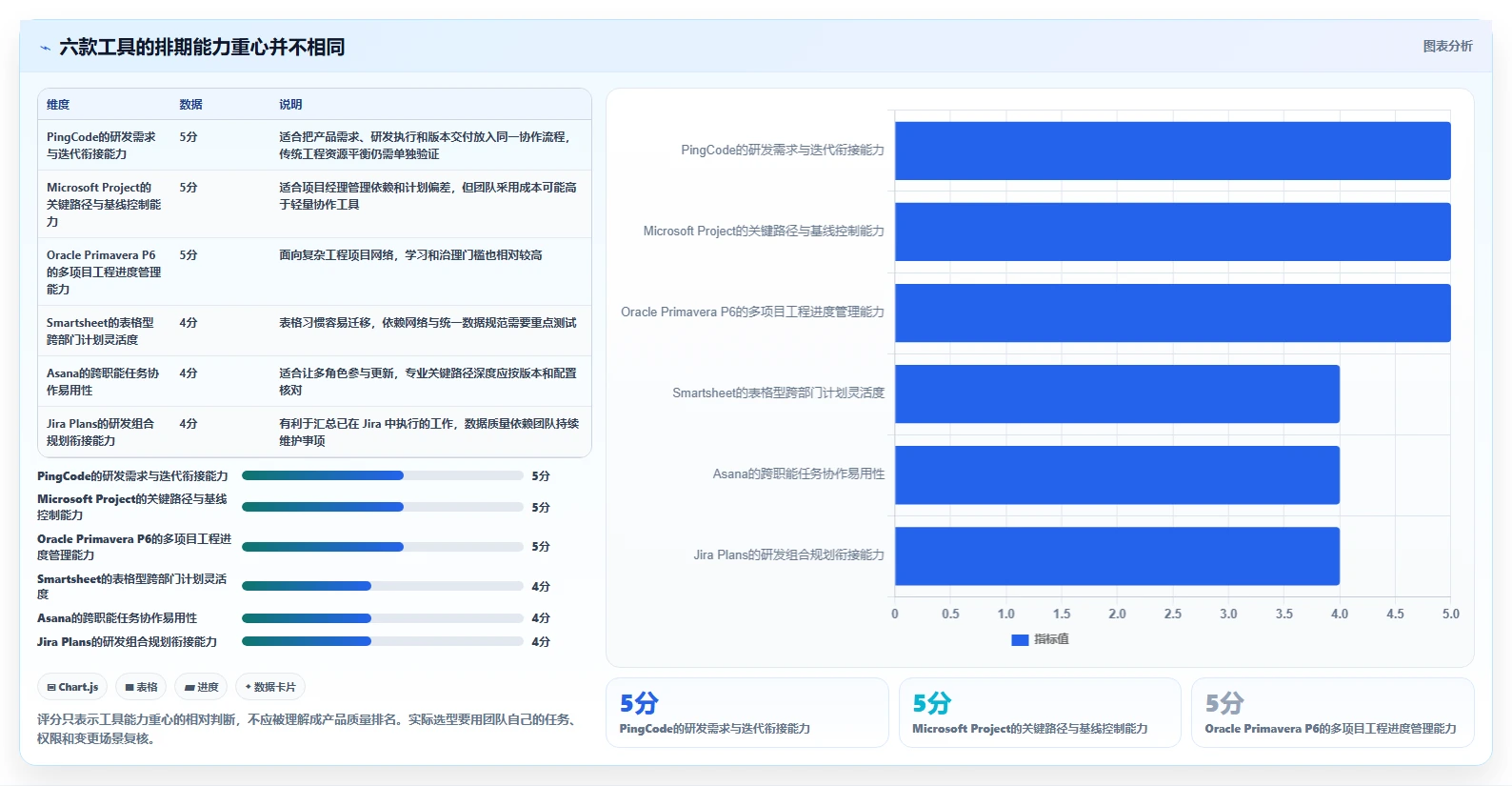Screen dimensions: 1512x786
Task: Click the 4分 score beside Asana progress bar
Action: [541, 618]
